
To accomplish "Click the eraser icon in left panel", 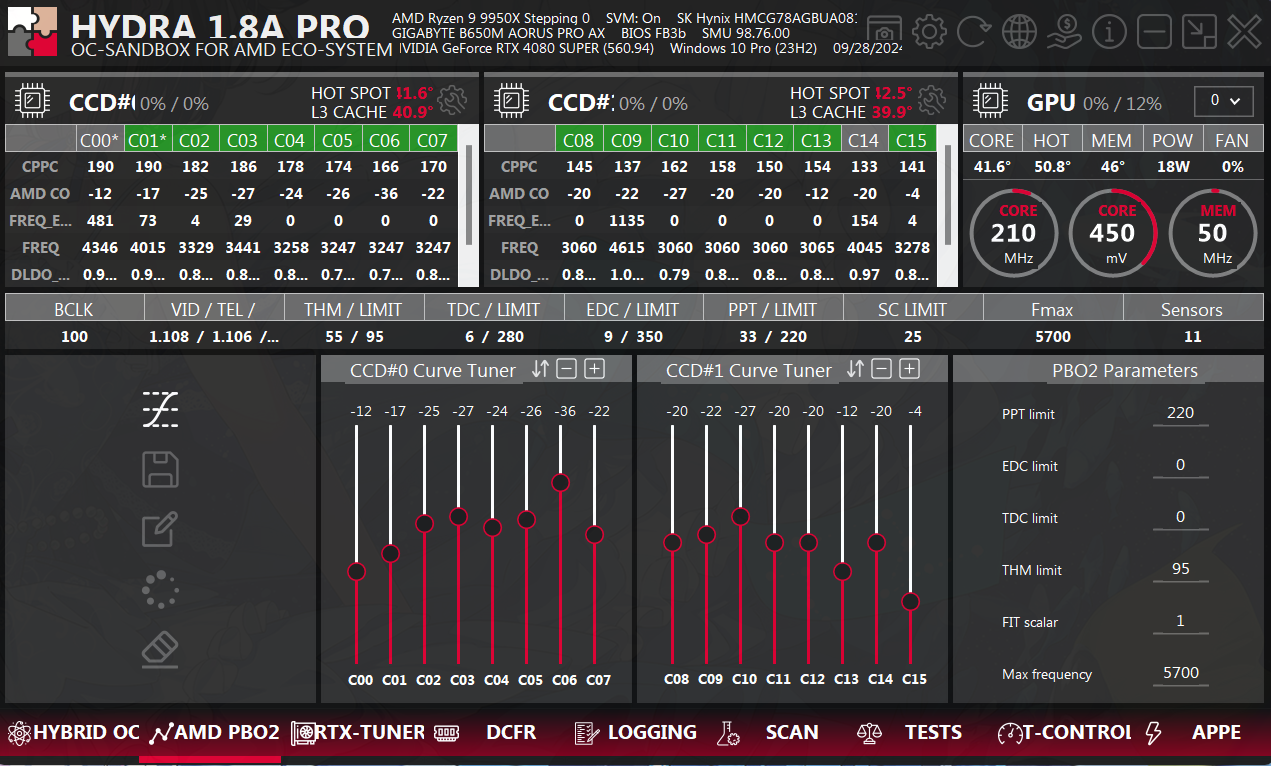I will click(160, 649).
